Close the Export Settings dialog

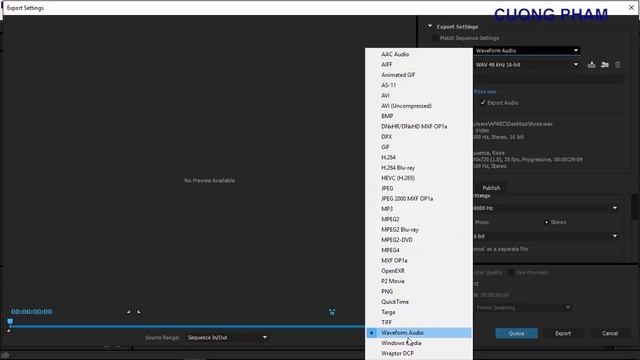[x=631, y=7]
